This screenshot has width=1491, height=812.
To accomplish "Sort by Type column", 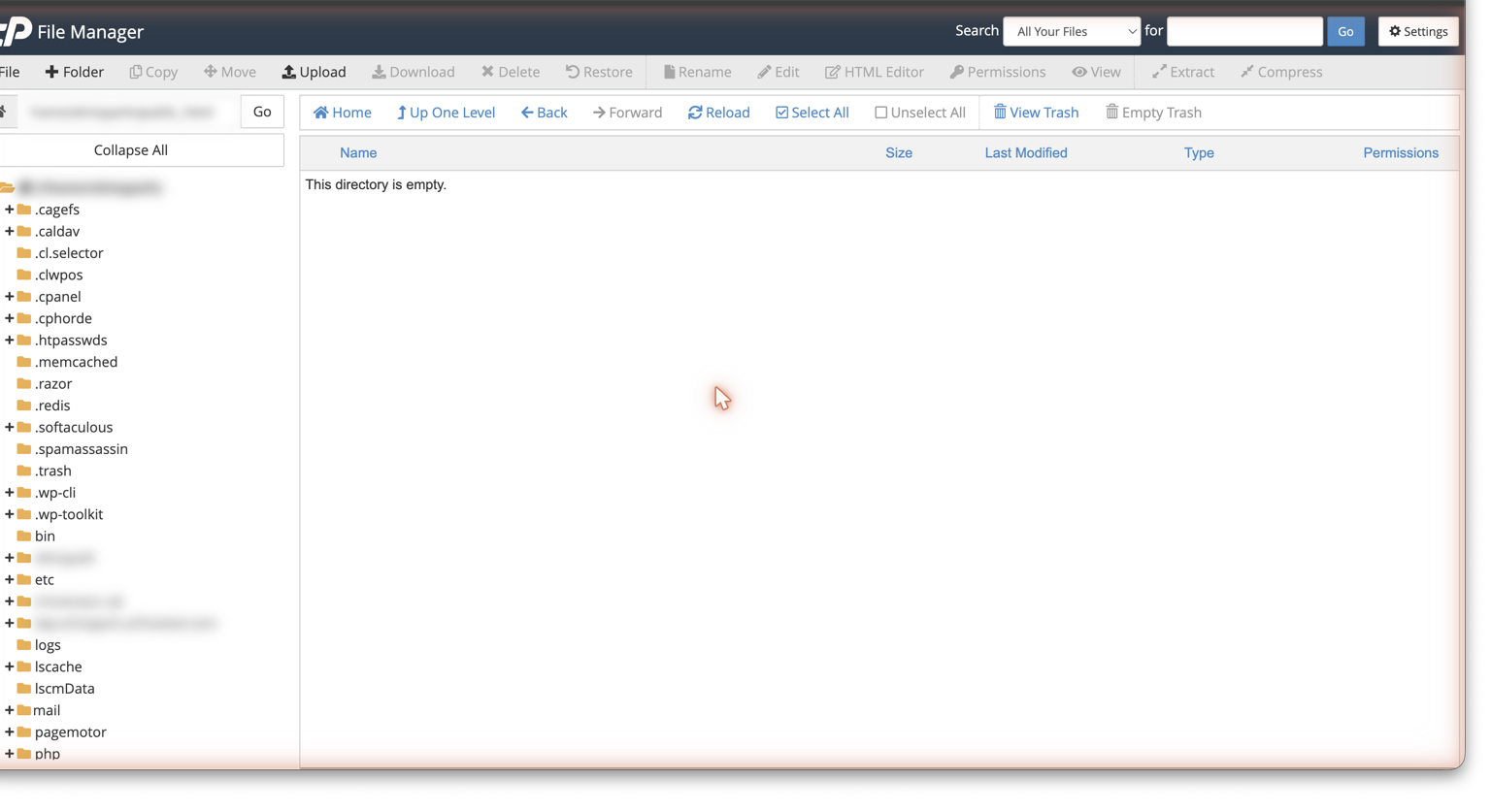I will click(x=1199, y=153).
